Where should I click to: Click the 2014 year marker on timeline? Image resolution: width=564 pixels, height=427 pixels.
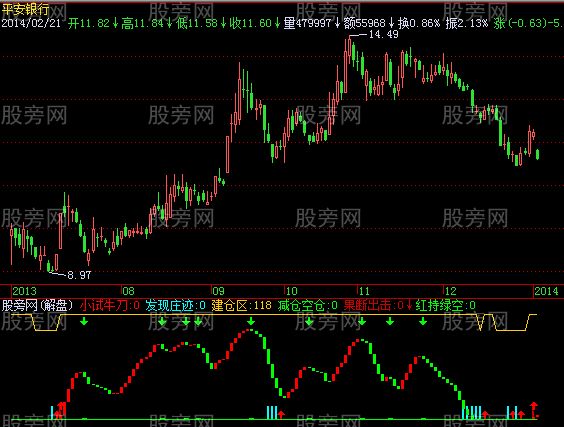pos(546,291)
